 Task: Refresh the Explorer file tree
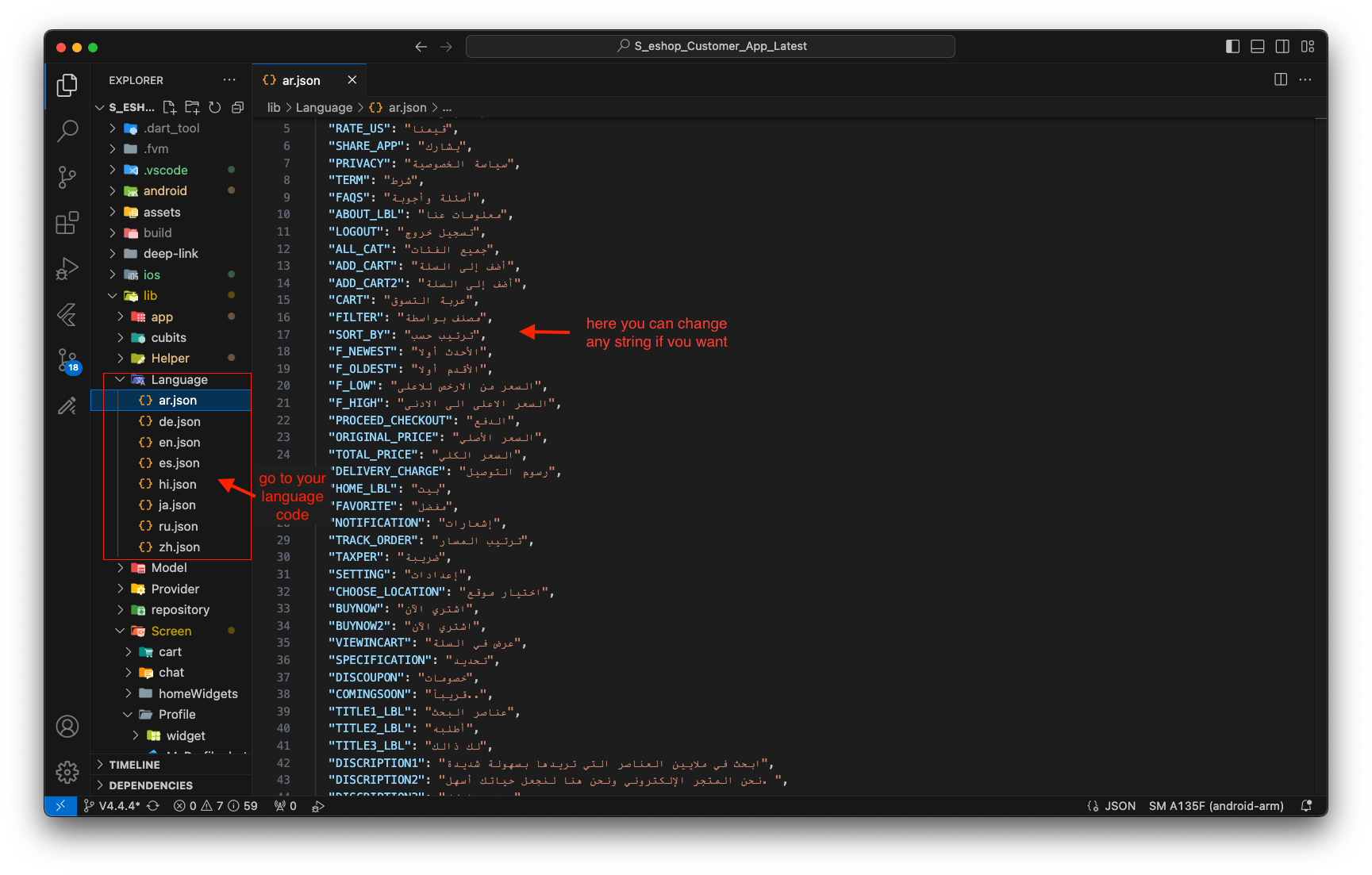coord(214,107)
